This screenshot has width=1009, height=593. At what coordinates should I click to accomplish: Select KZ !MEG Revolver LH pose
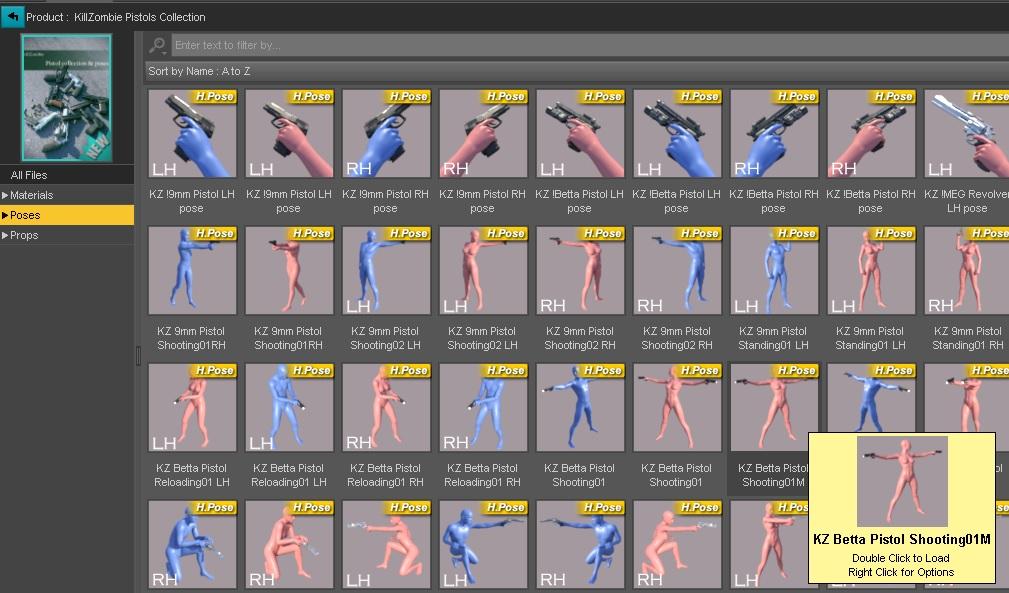[967, 133]
